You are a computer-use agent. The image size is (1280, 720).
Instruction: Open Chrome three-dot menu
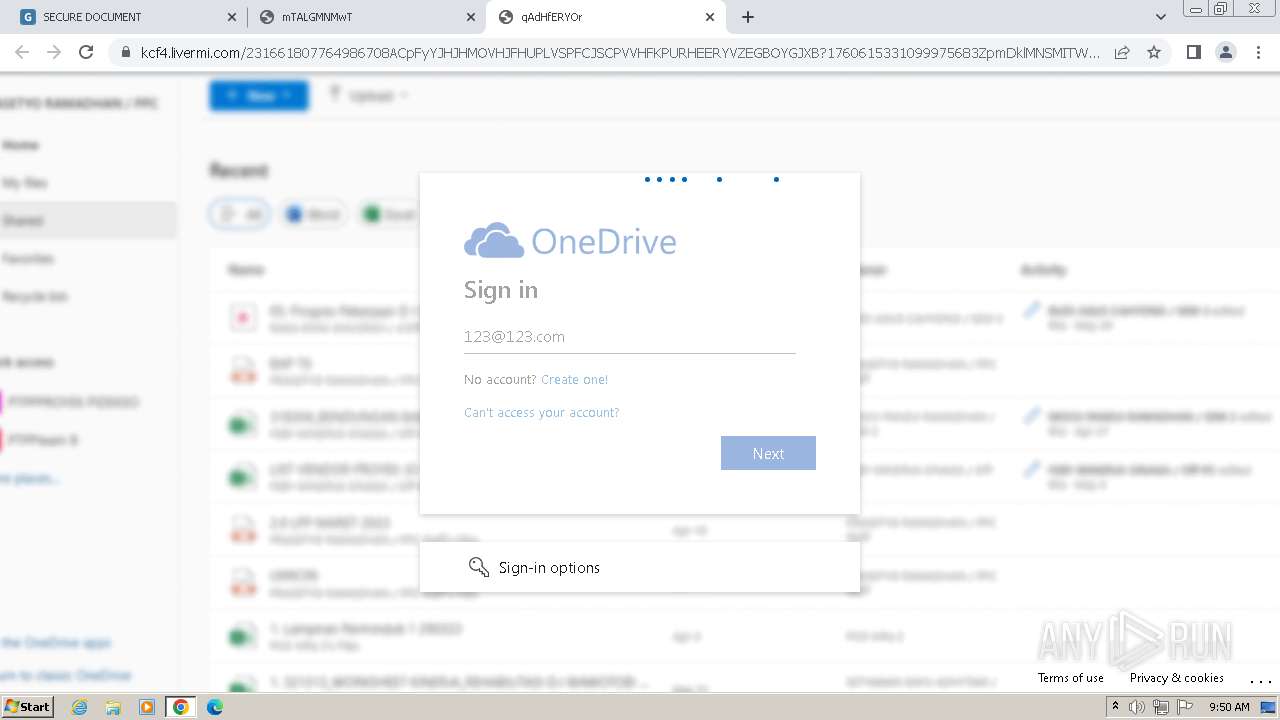1258,52
